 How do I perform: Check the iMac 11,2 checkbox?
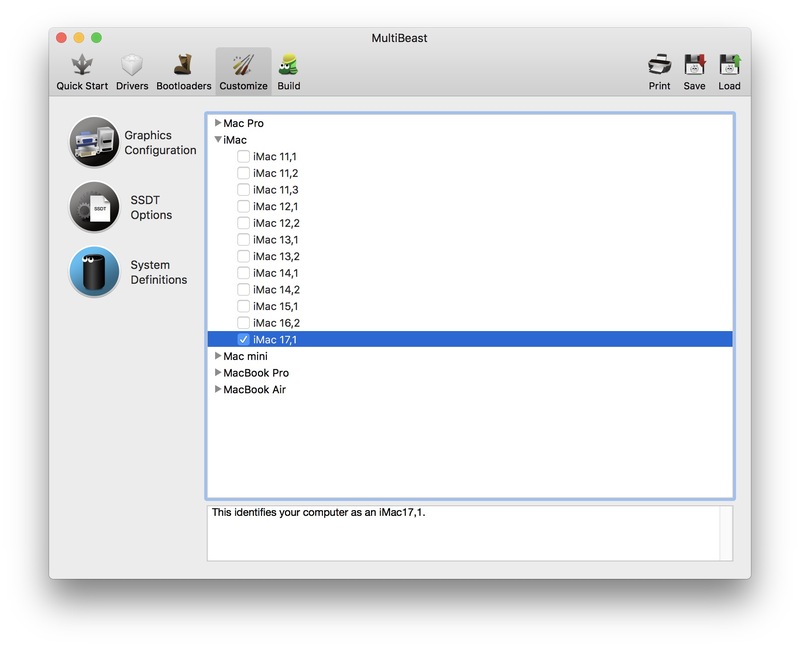pyautogui.click(x=243, y=173)
